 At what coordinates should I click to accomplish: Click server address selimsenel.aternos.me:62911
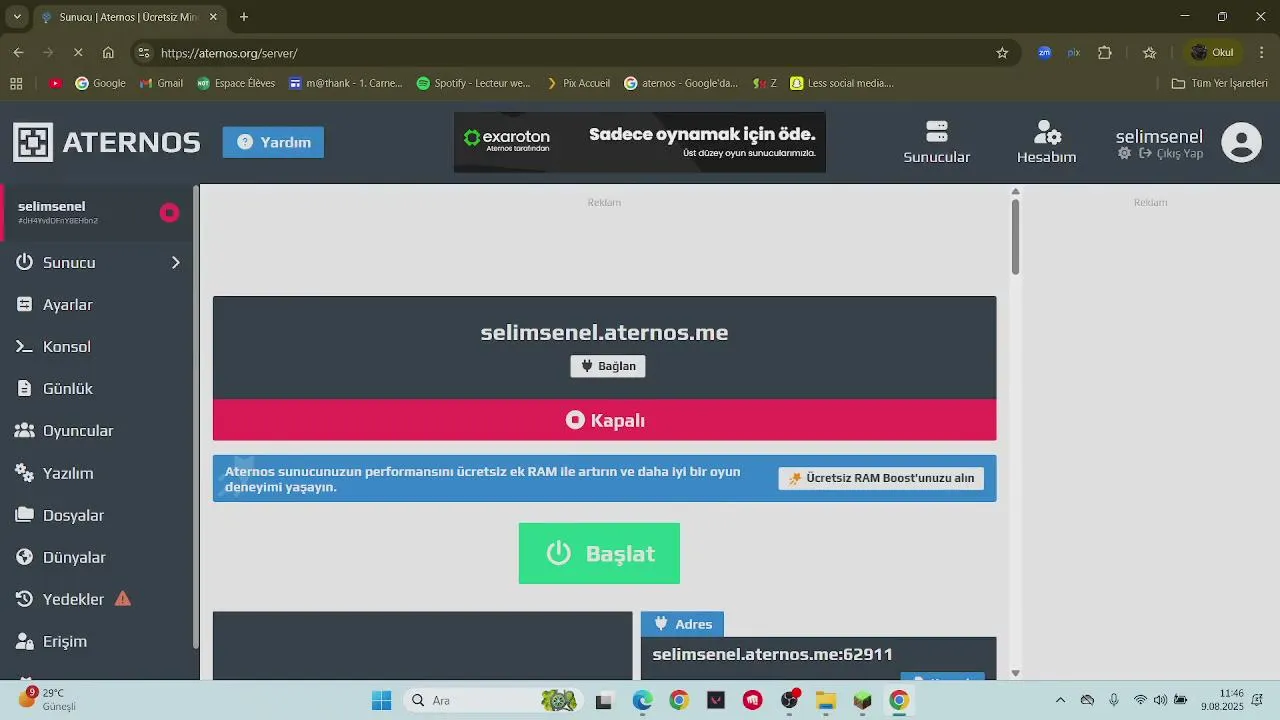tap(772, 654)
